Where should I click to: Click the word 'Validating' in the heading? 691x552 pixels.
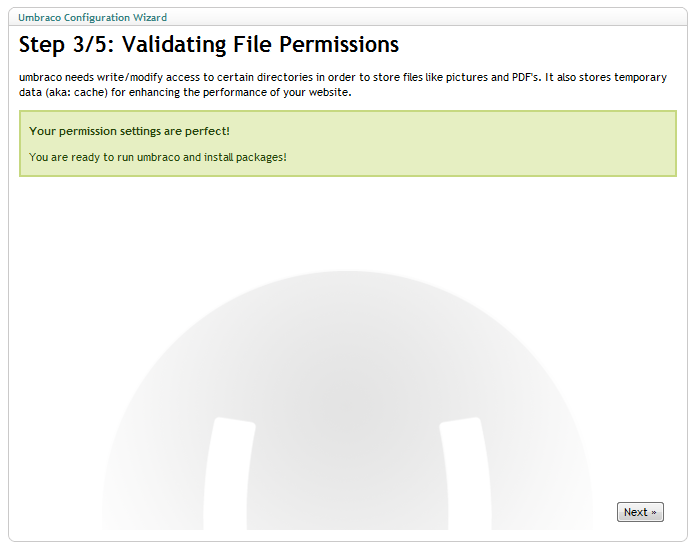click(174, 45)
